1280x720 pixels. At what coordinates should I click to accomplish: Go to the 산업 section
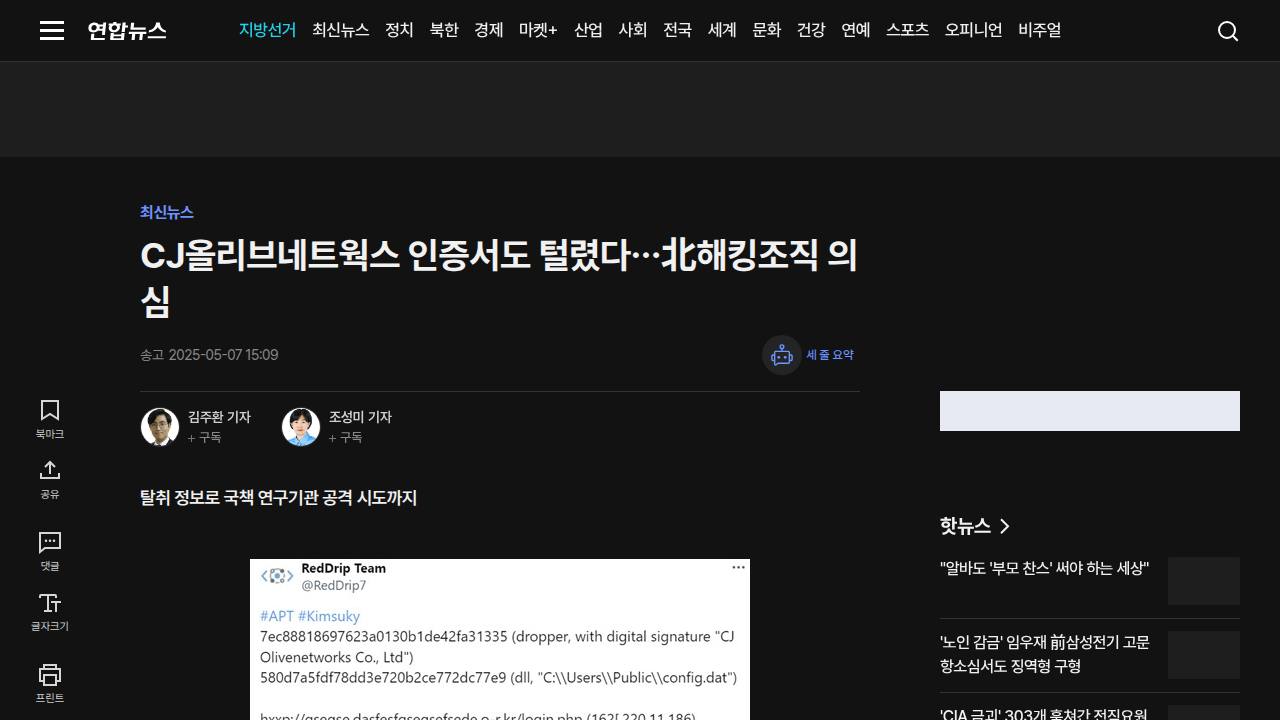point(588,30)
